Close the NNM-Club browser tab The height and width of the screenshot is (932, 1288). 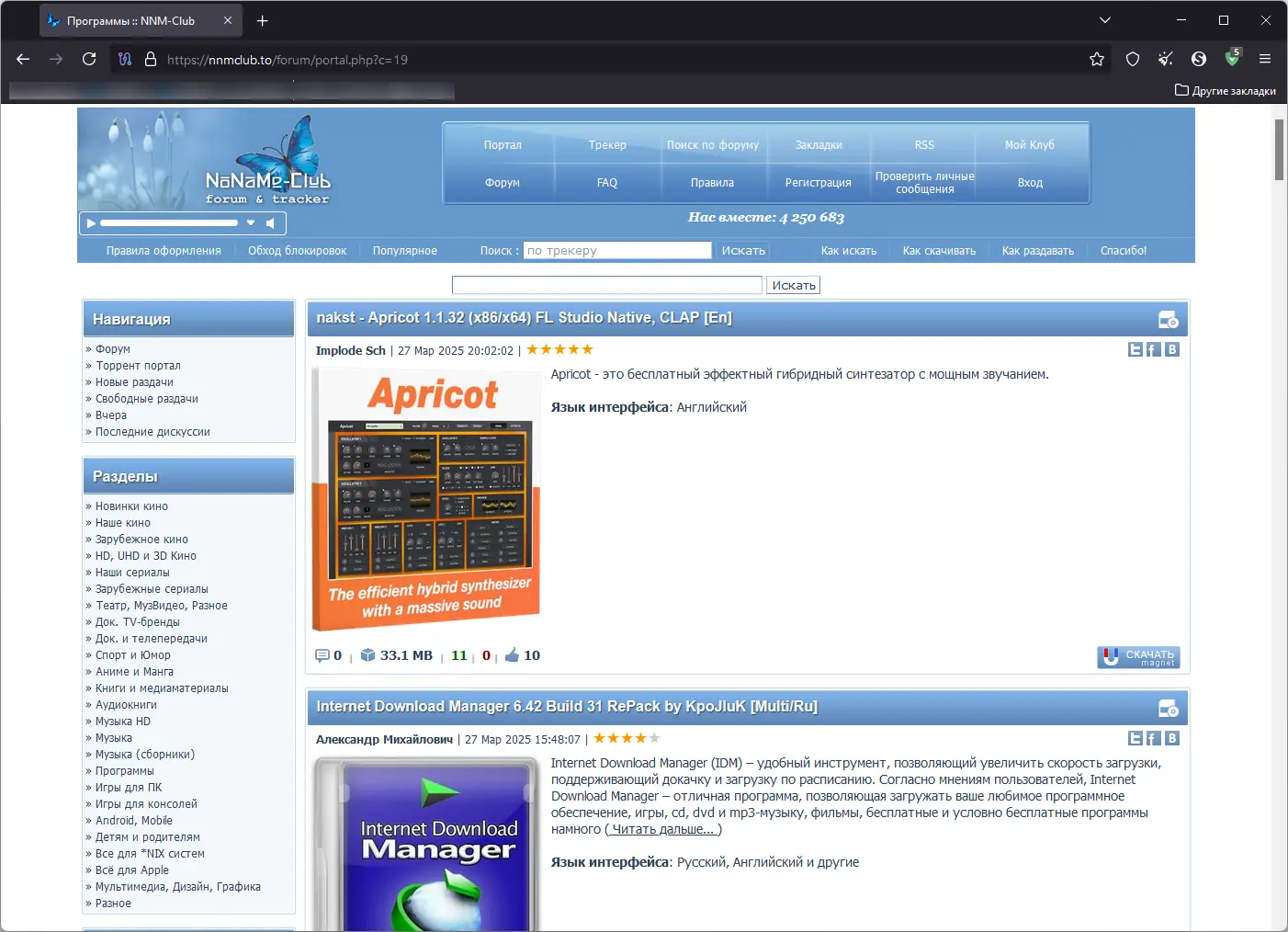click(228, 20)
